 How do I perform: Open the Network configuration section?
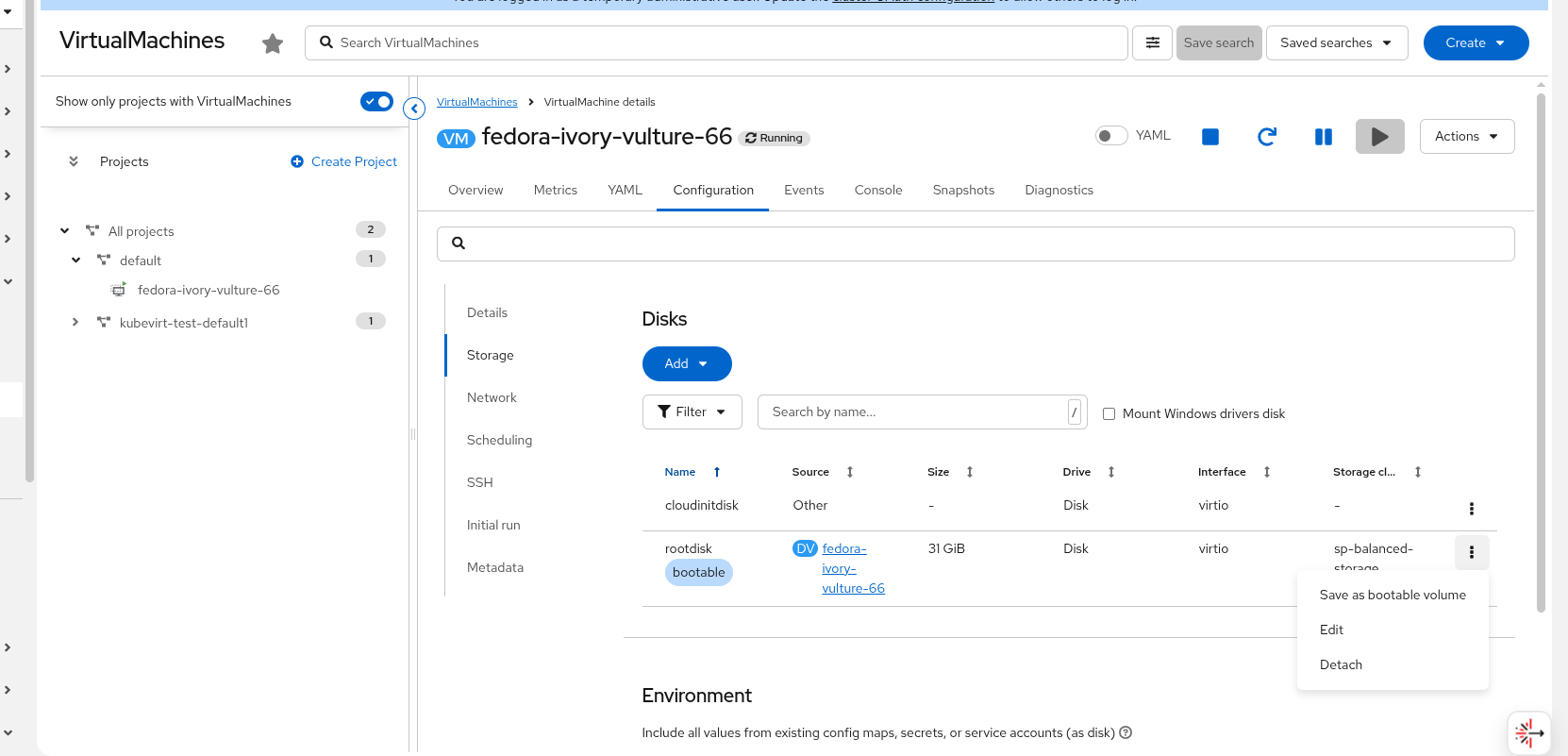tap(492, 397)
